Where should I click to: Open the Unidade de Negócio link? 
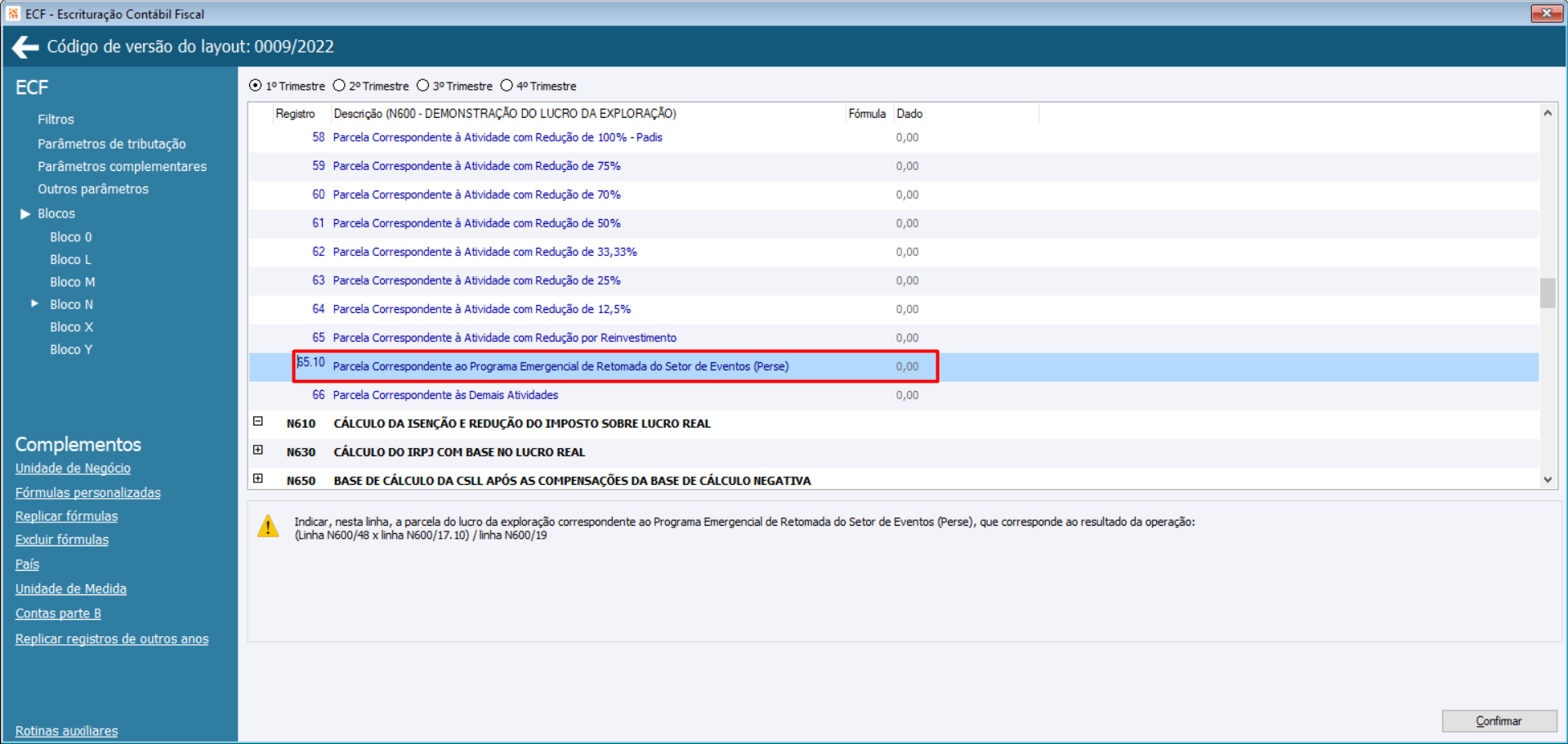[73, 468]
